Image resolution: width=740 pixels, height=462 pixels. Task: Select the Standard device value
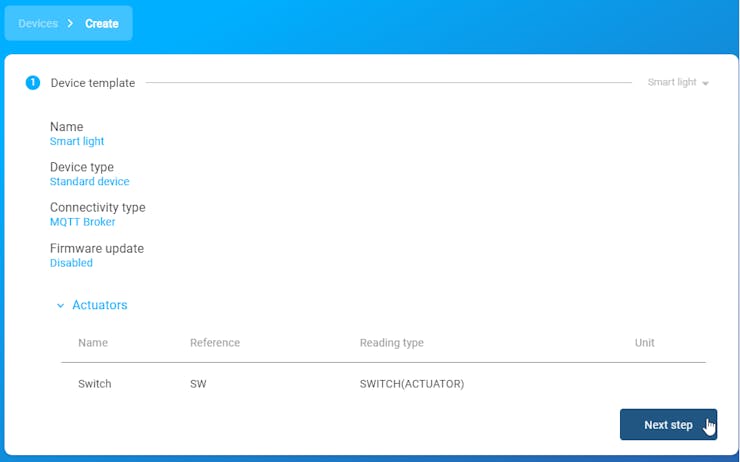pyautogui.click(x=90, y=181)
